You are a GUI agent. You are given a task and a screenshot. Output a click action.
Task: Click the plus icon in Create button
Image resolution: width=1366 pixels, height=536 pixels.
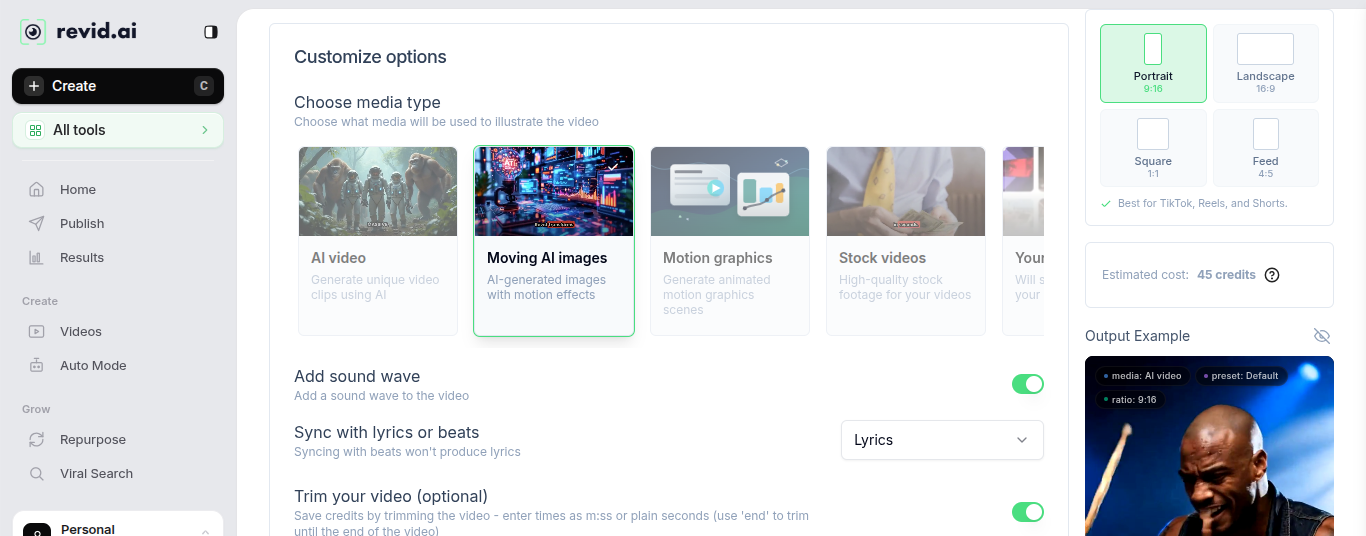click(35, 86)
